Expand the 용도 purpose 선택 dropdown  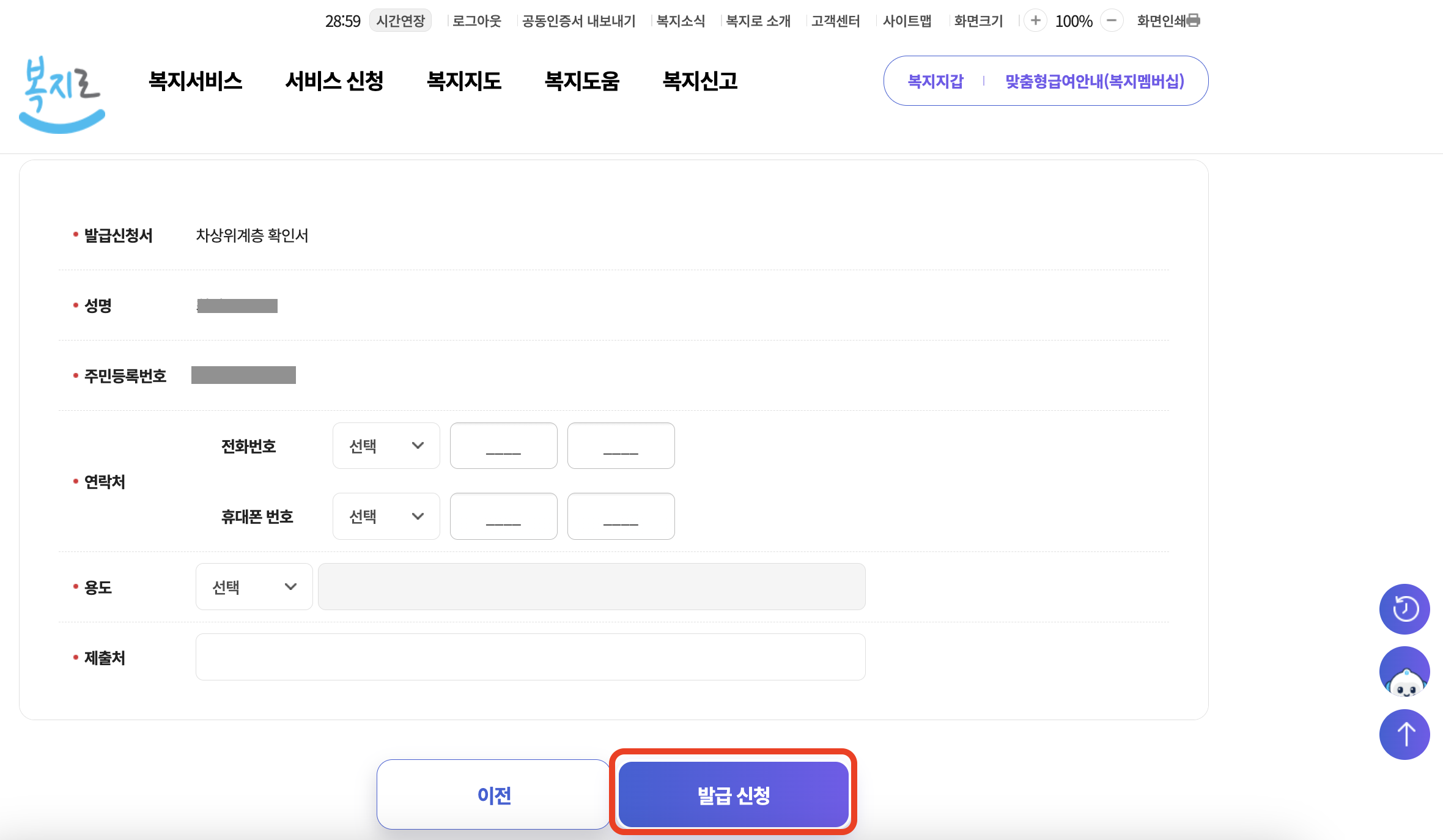tap(254, 587)
